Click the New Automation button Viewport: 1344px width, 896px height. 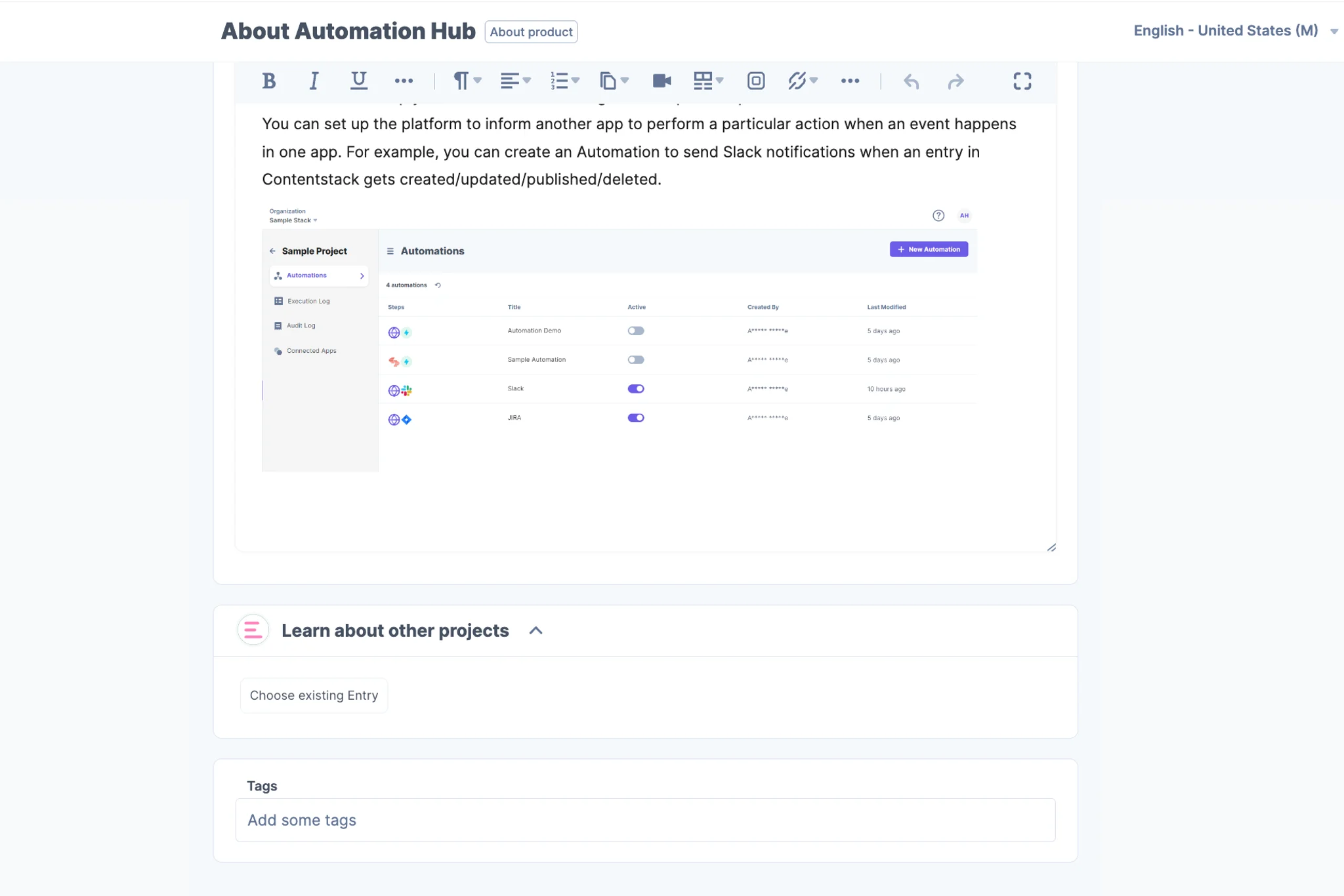929,249
